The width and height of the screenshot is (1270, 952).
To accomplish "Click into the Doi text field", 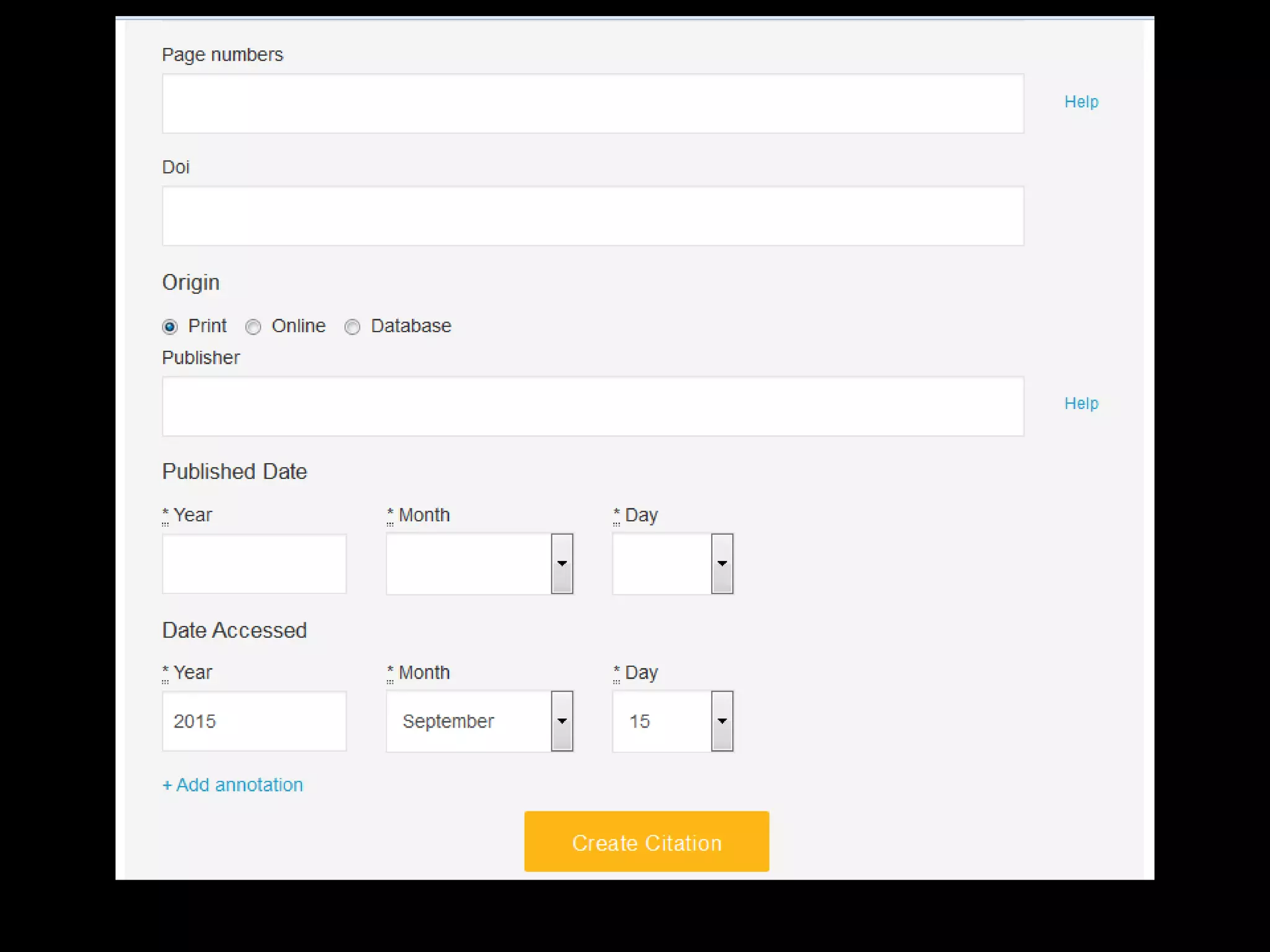I will click(x=592, y=216).
